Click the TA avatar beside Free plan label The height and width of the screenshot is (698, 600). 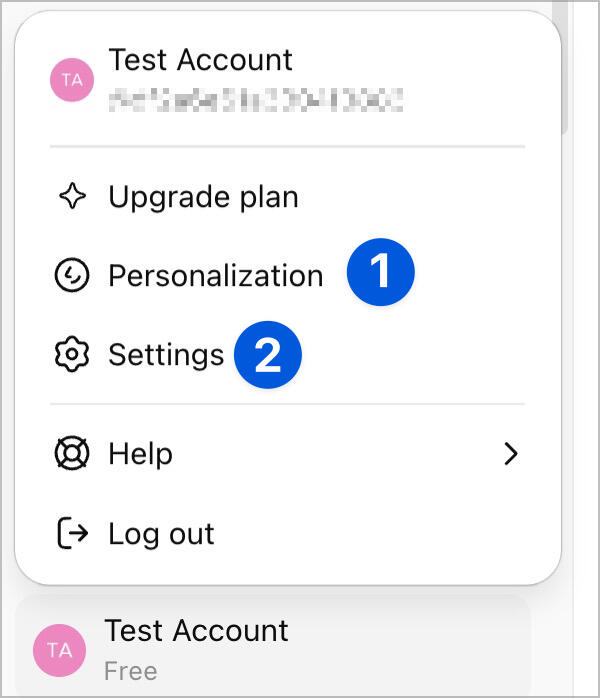[x=59, y=650]
